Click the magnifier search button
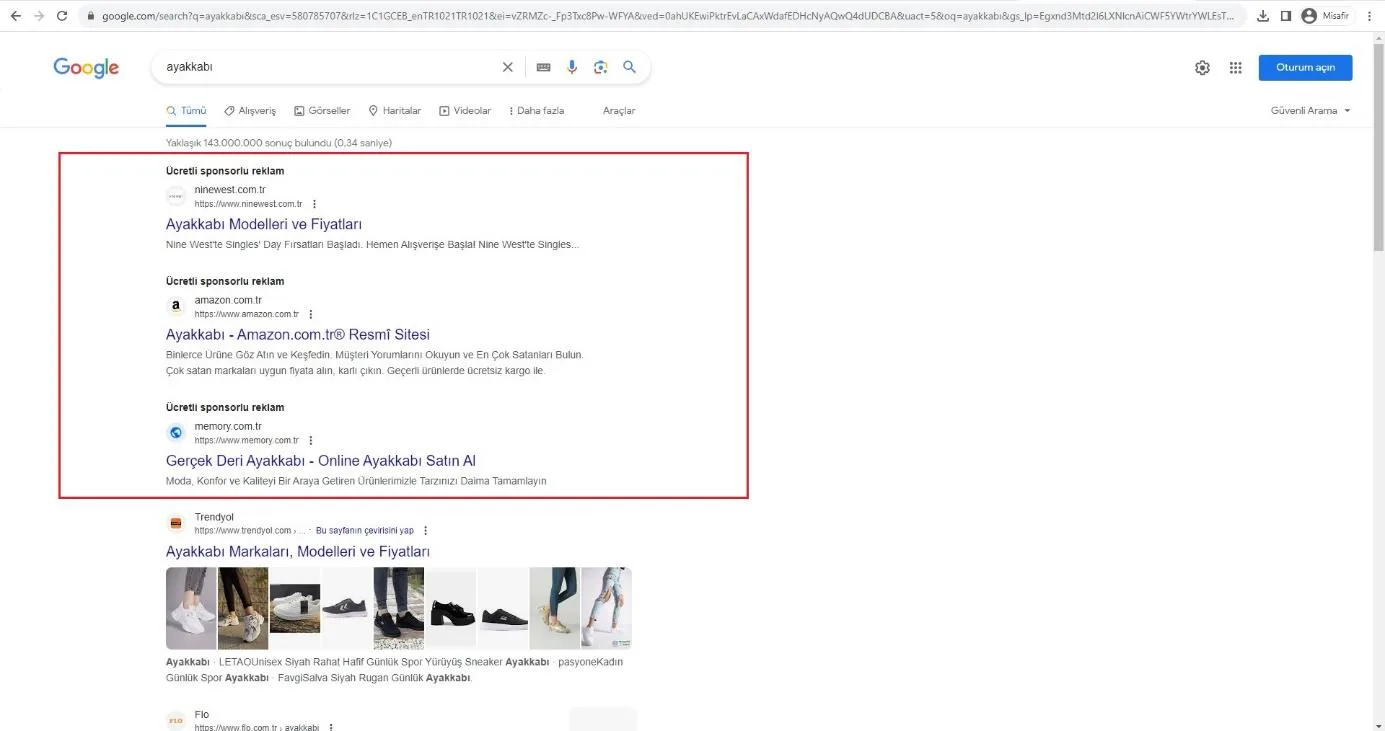1385x731 pixels. pos(629,67)
